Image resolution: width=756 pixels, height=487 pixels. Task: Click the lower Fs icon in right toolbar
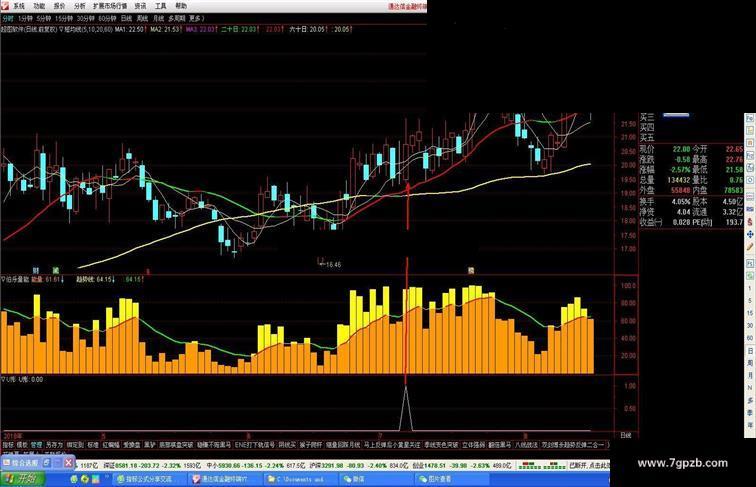tap(750, 264)
